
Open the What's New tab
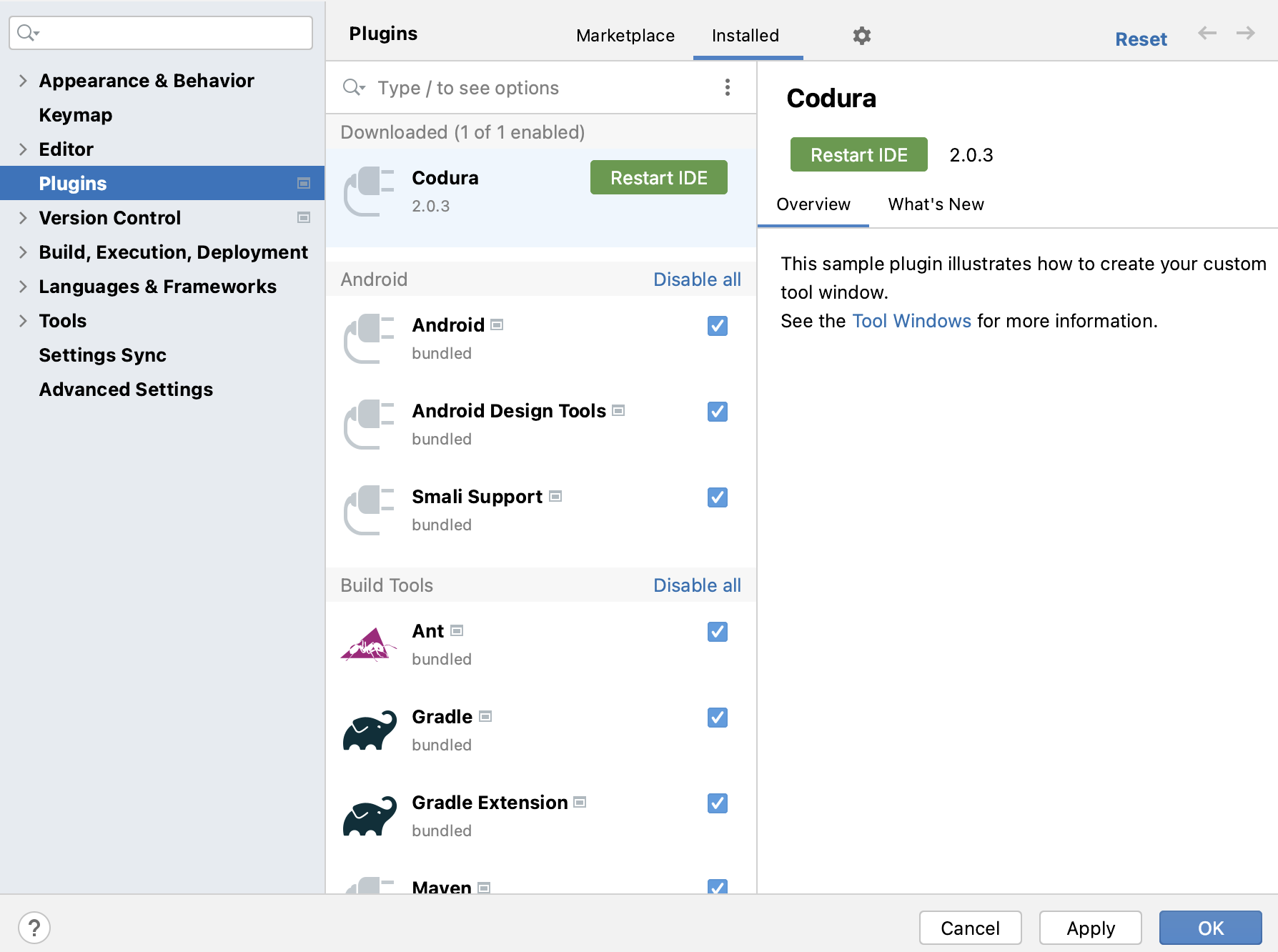pyautogui.click(x=936, y=204)
